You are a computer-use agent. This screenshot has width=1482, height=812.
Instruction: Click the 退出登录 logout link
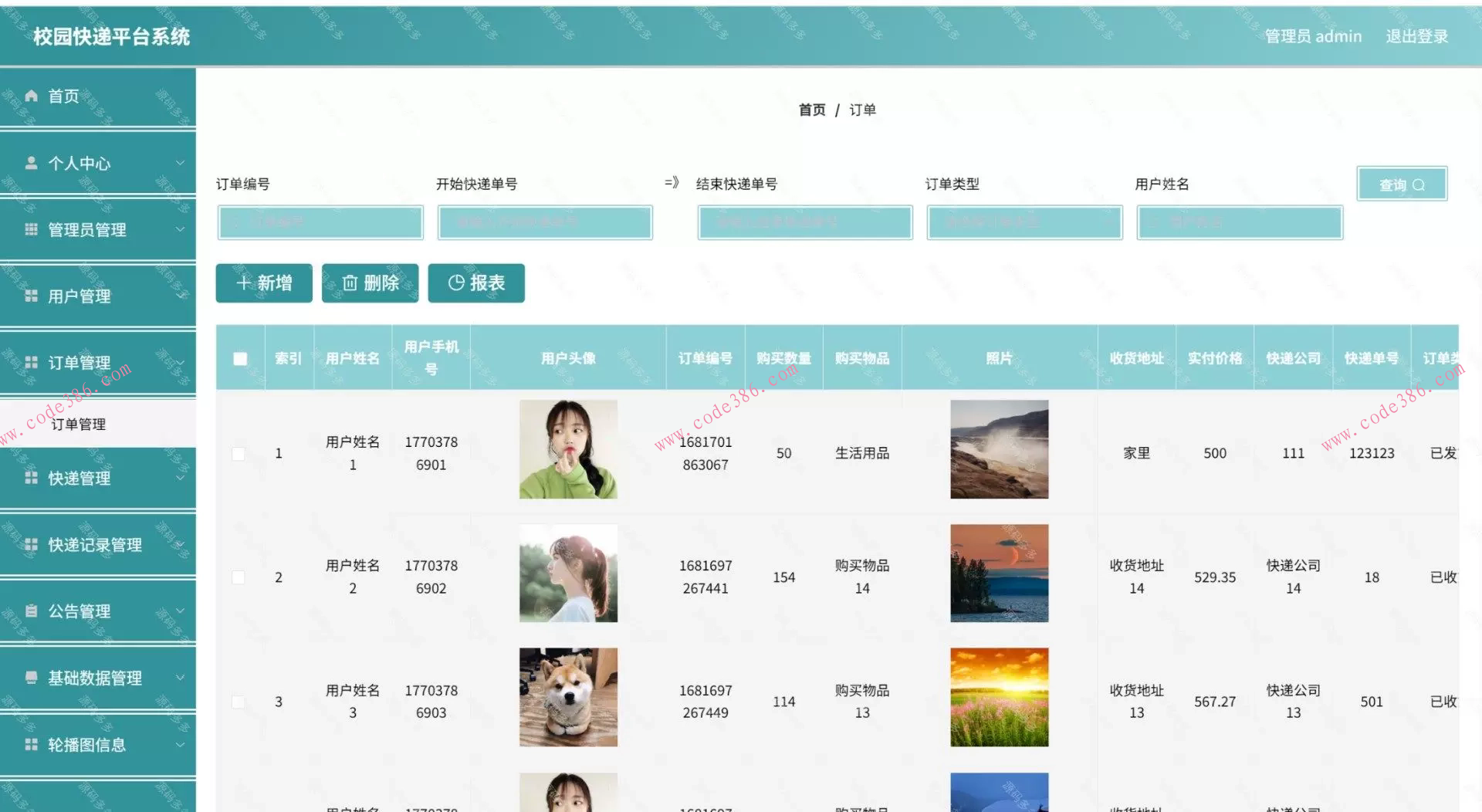pyautogui.click(x=1417, y=36)
